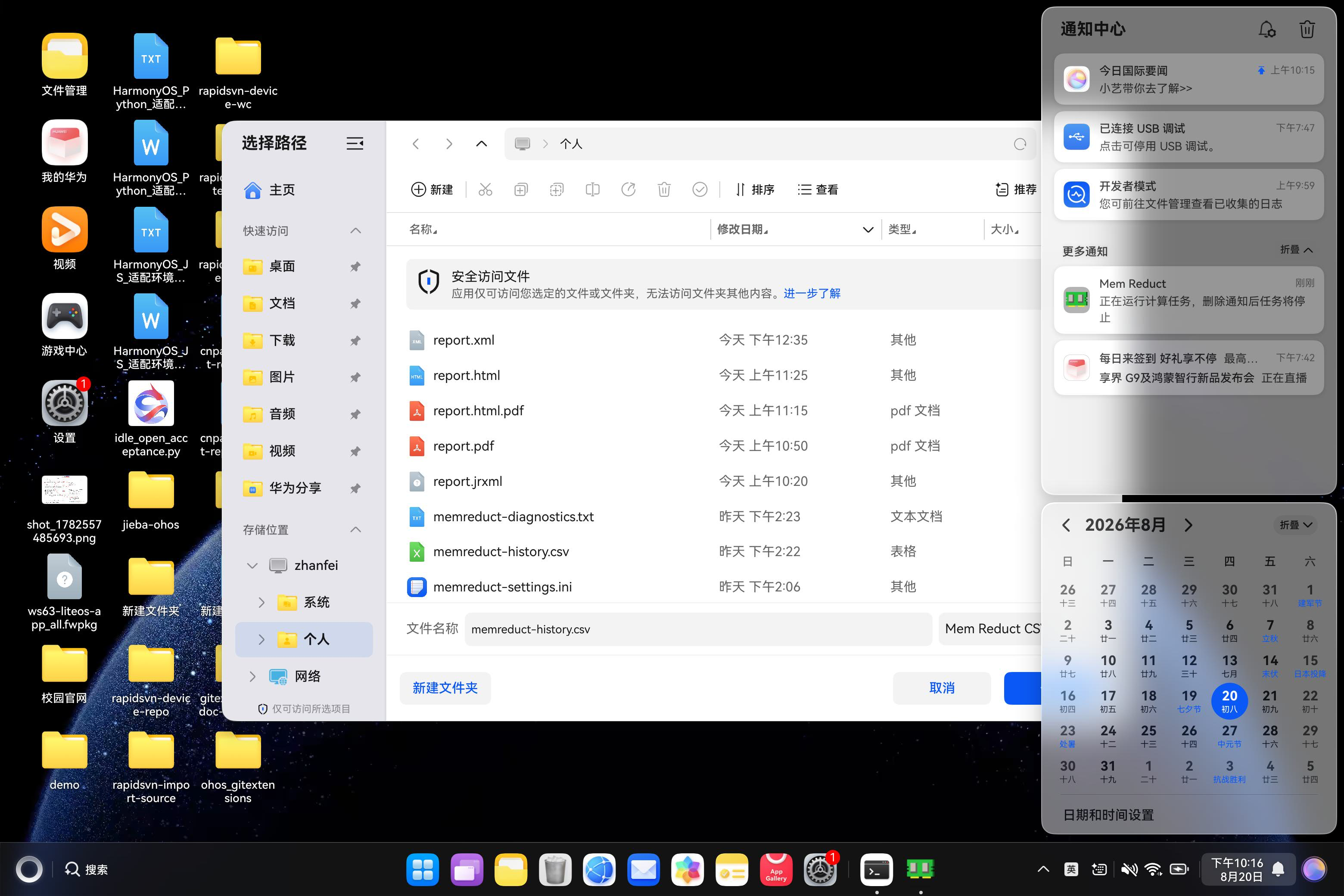This screenshot has width=1344, height=896.
Task: Click the rename icon in the file toolbar
Action: point(593,189)
